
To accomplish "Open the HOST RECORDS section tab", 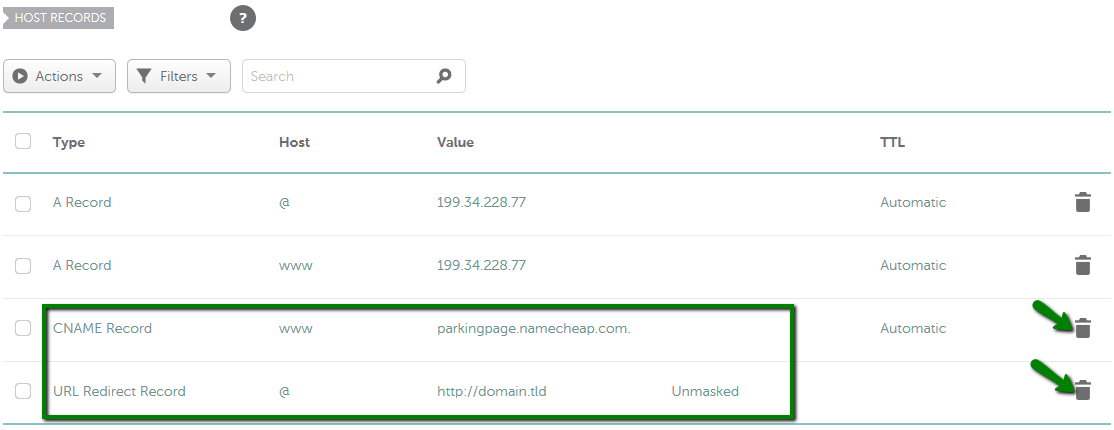I will point(58,18).
